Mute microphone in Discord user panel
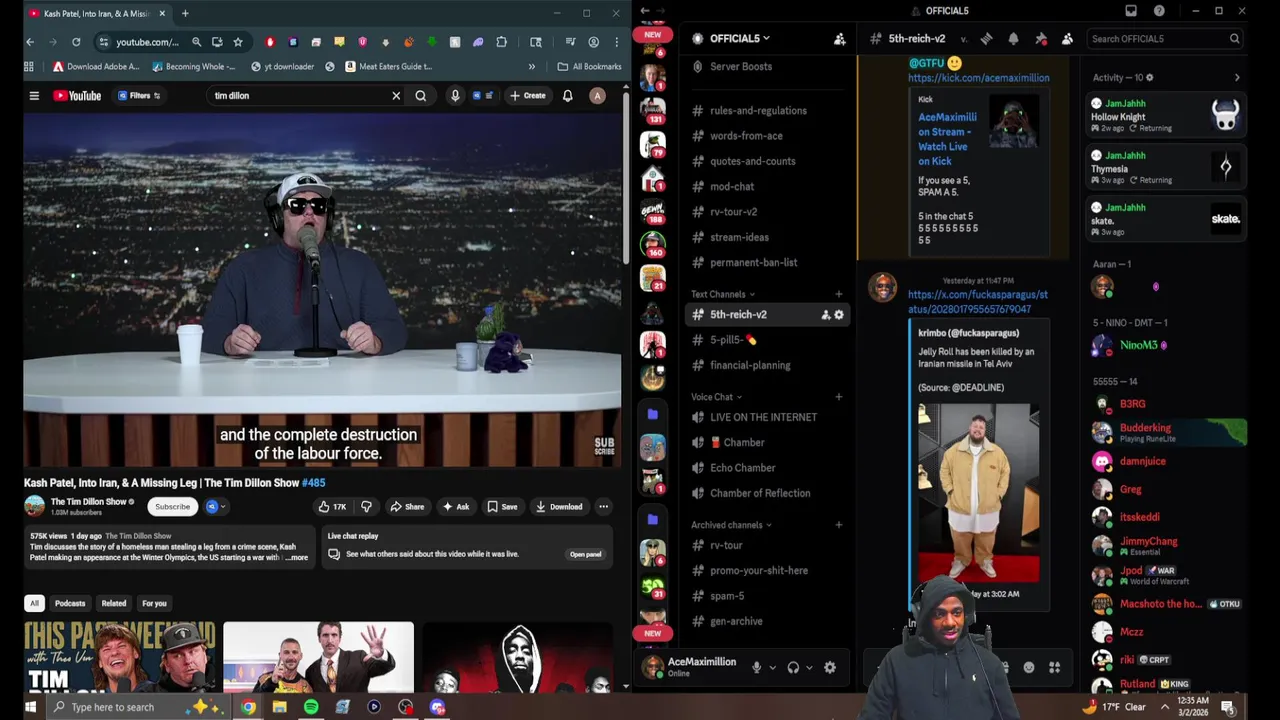 pyautogui.click(x=757, y=668)
